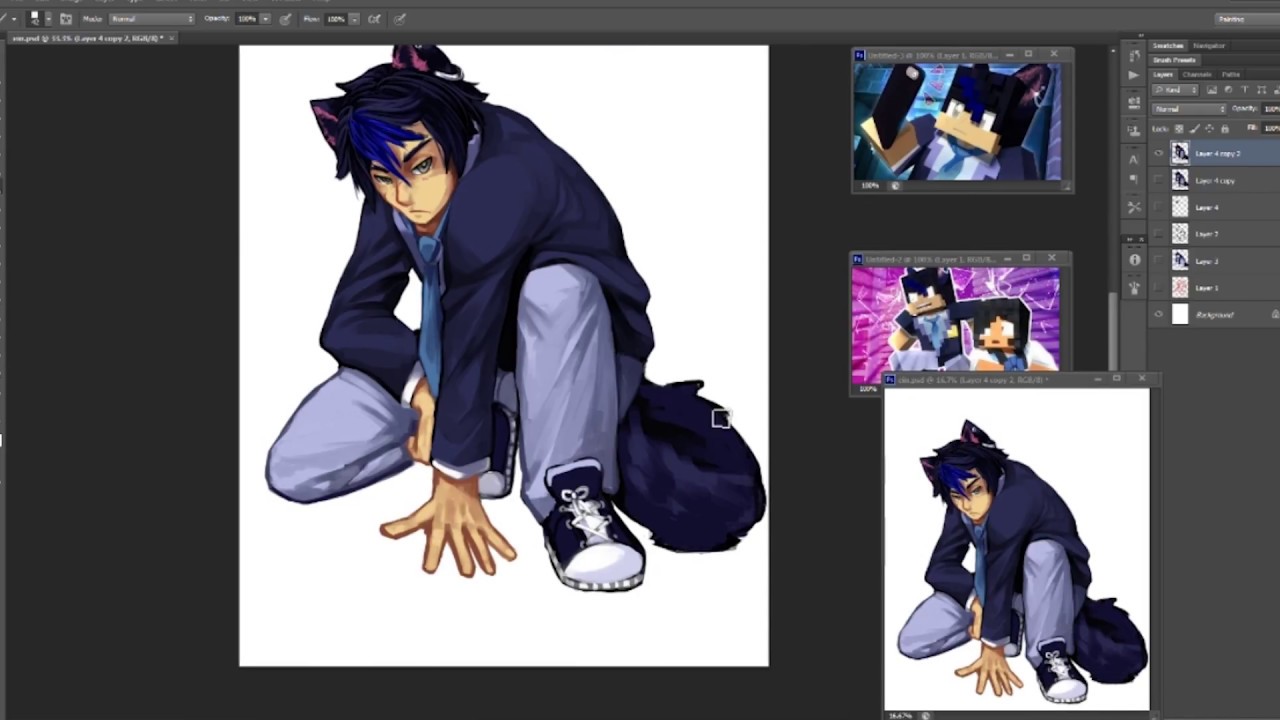Open layer blend mode Normal dropdown
The width and height of the screenshot is (1280, 720).
1189,109
